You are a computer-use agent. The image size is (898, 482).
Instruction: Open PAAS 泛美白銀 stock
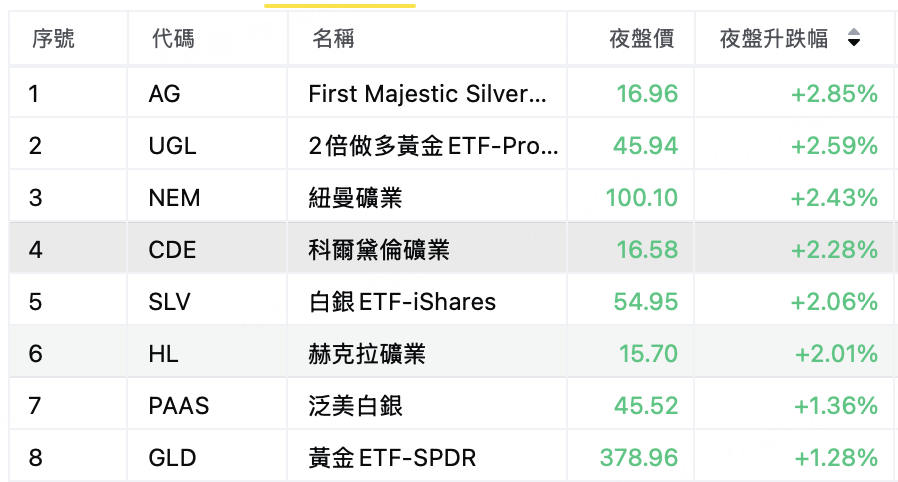(451, 406)
